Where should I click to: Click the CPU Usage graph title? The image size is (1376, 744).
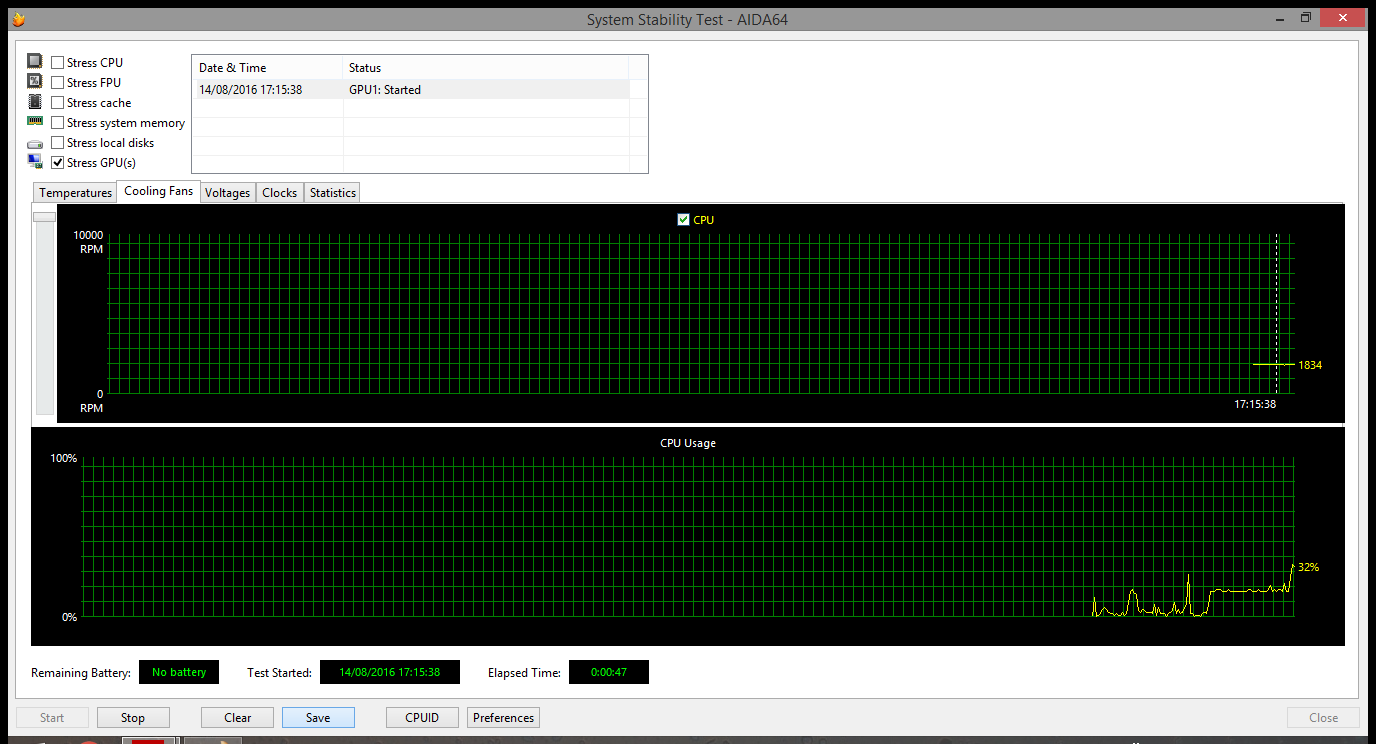[688, 443]
